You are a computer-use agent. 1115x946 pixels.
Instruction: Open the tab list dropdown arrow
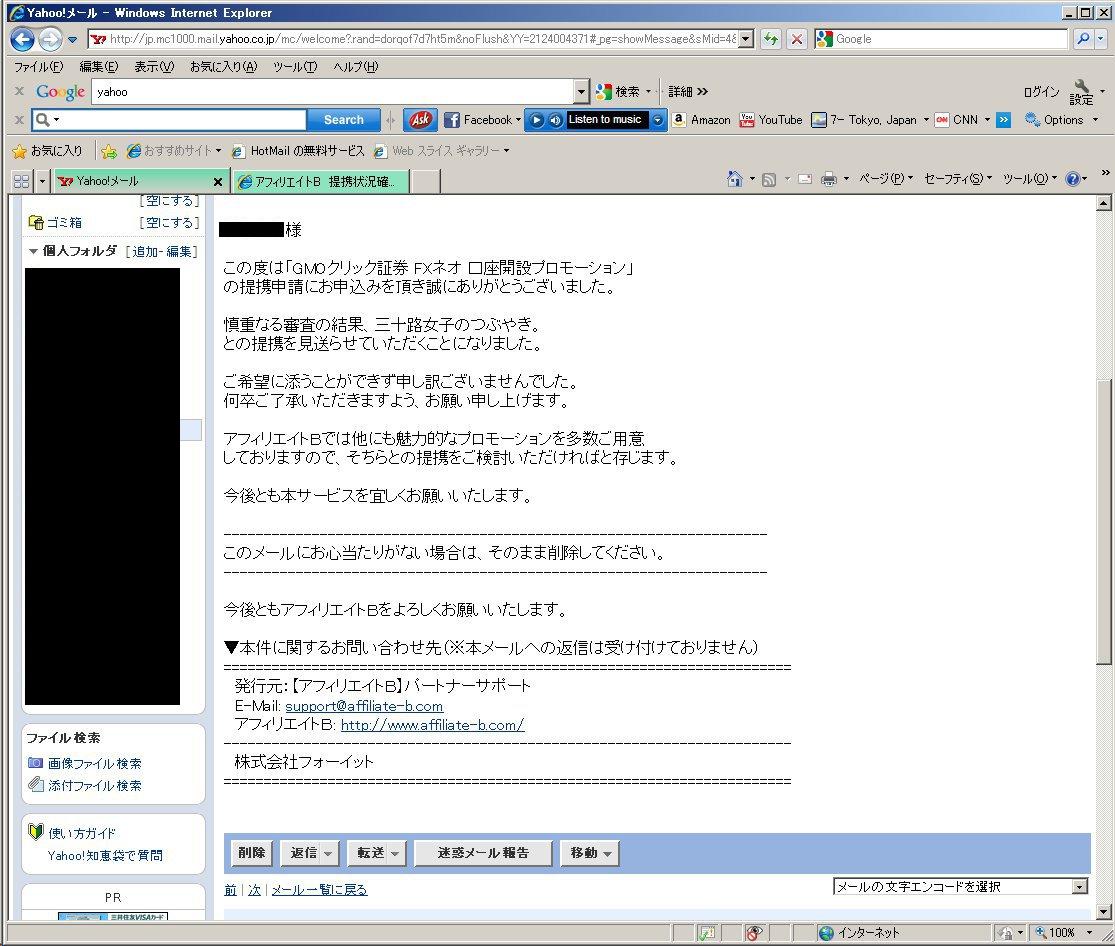point(42,181)
